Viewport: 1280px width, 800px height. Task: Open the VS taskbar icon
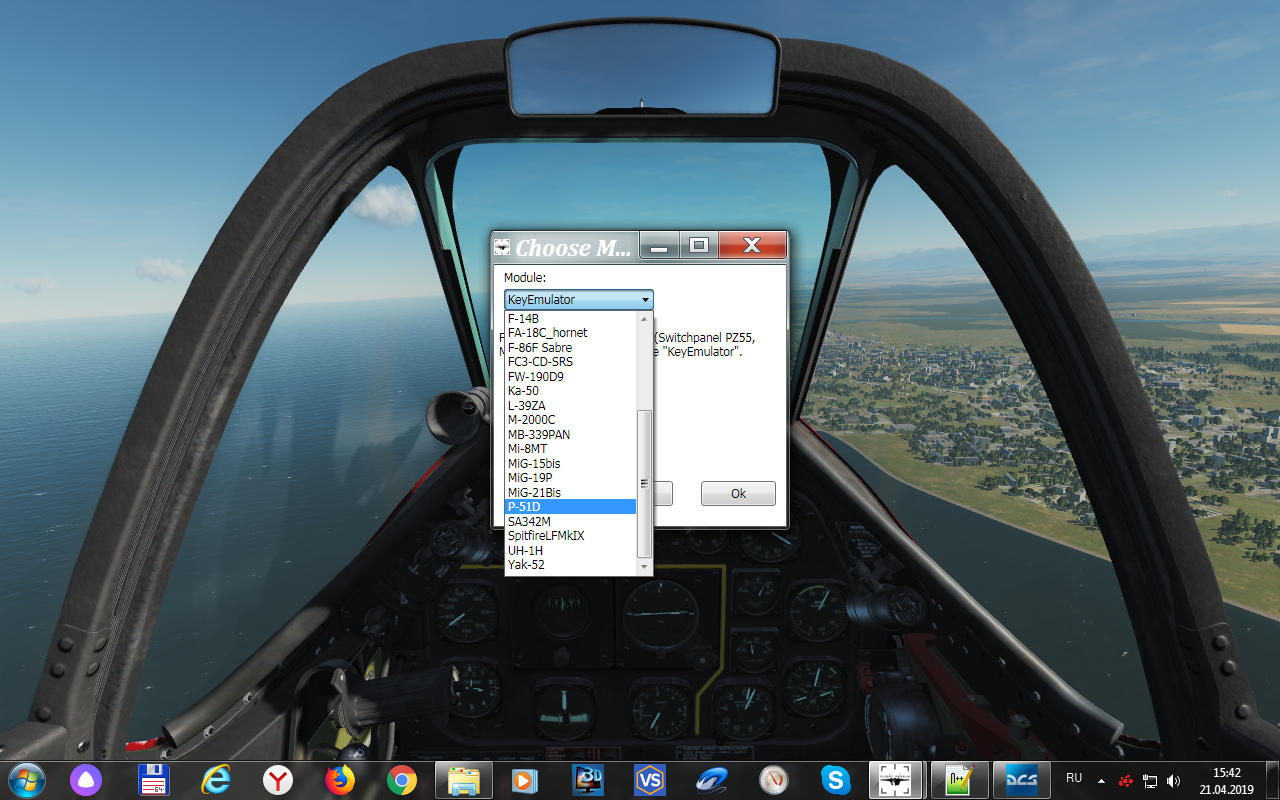[650, 779]
